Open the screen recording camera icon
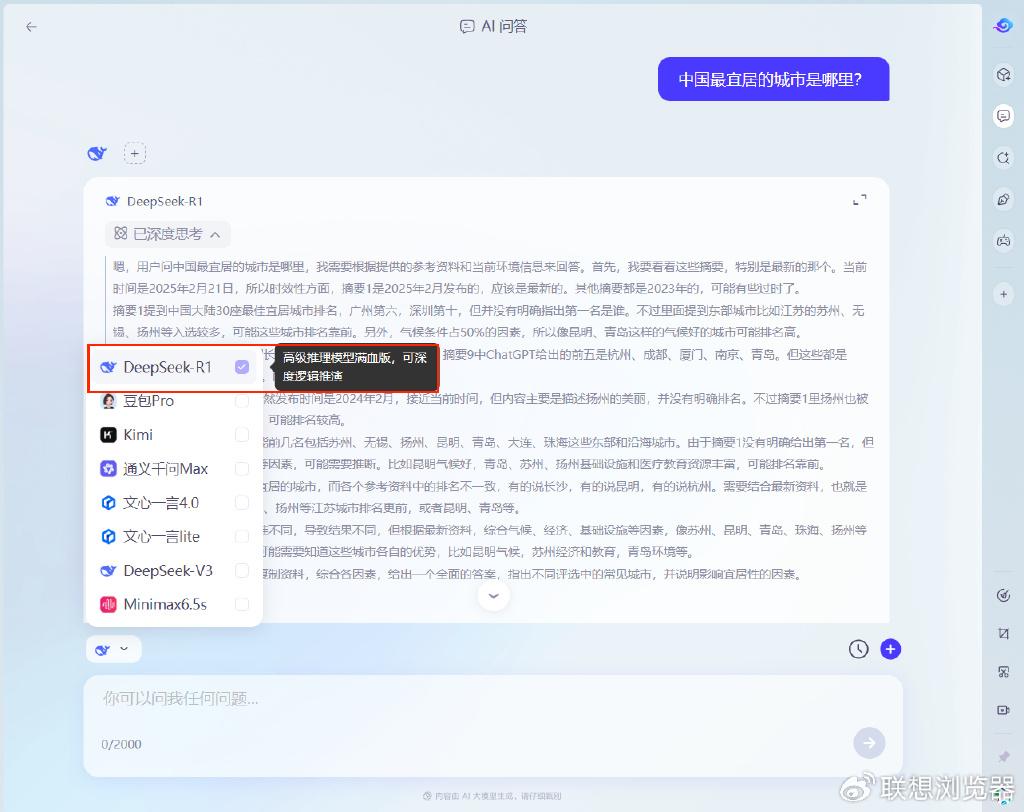This screenshot has height=812, width=1024. 1004,710
